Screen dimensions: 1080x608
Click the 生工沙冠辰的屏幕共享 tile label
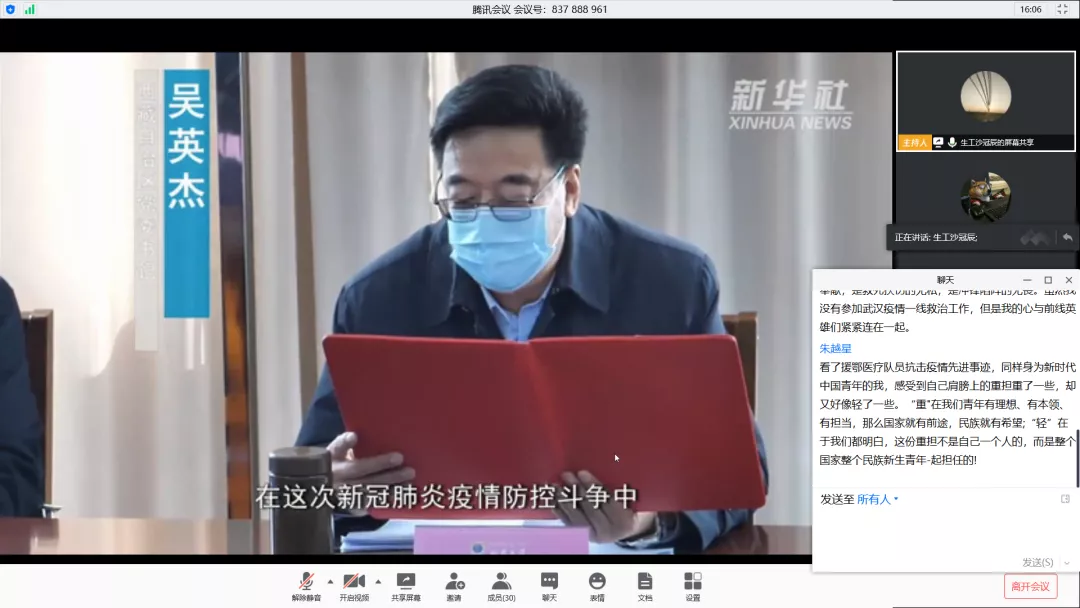click(x=997, y=143)
